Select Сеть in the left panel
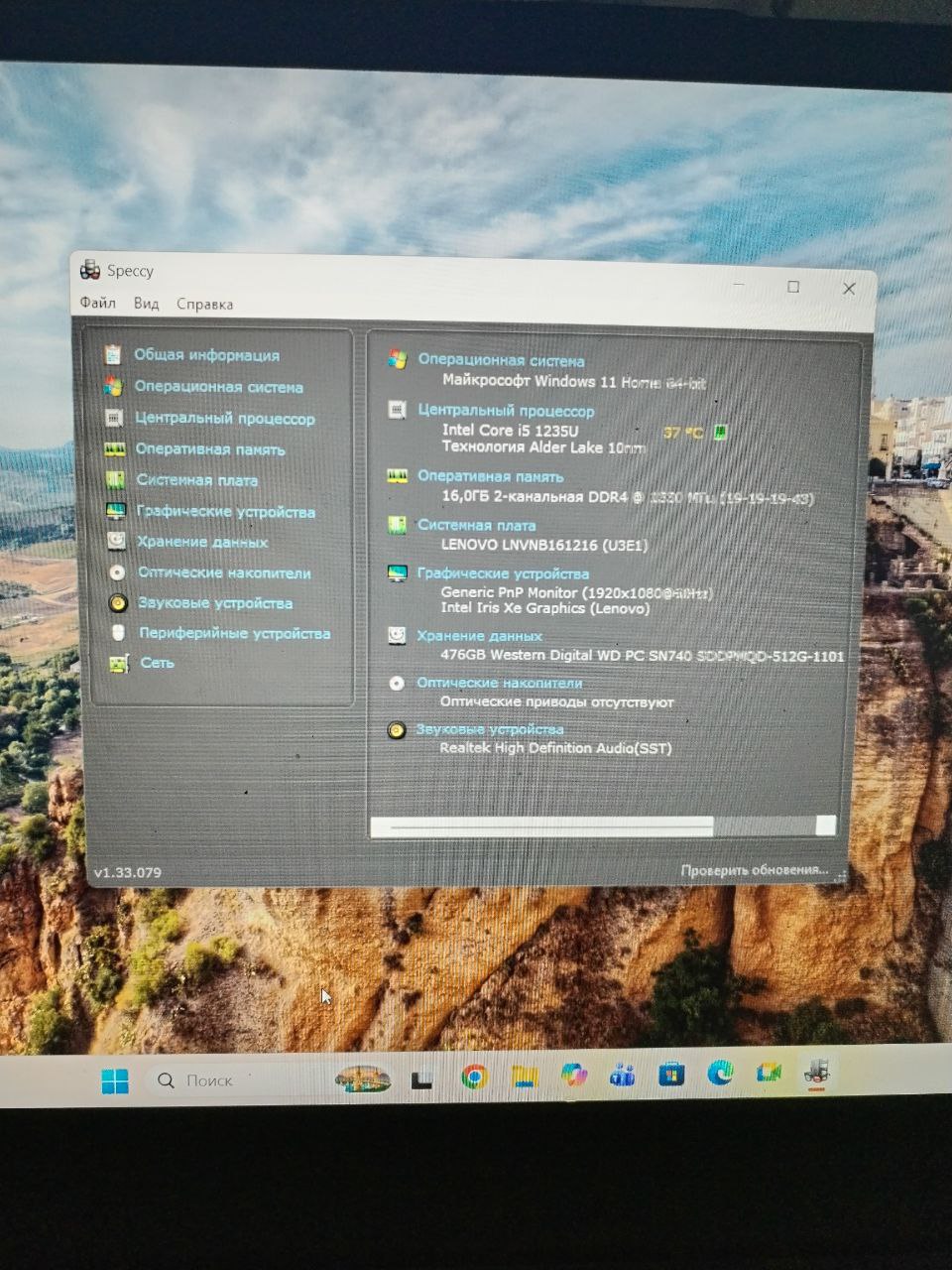The height and width of the screenshot is (1270, 952). click(157, 663)
